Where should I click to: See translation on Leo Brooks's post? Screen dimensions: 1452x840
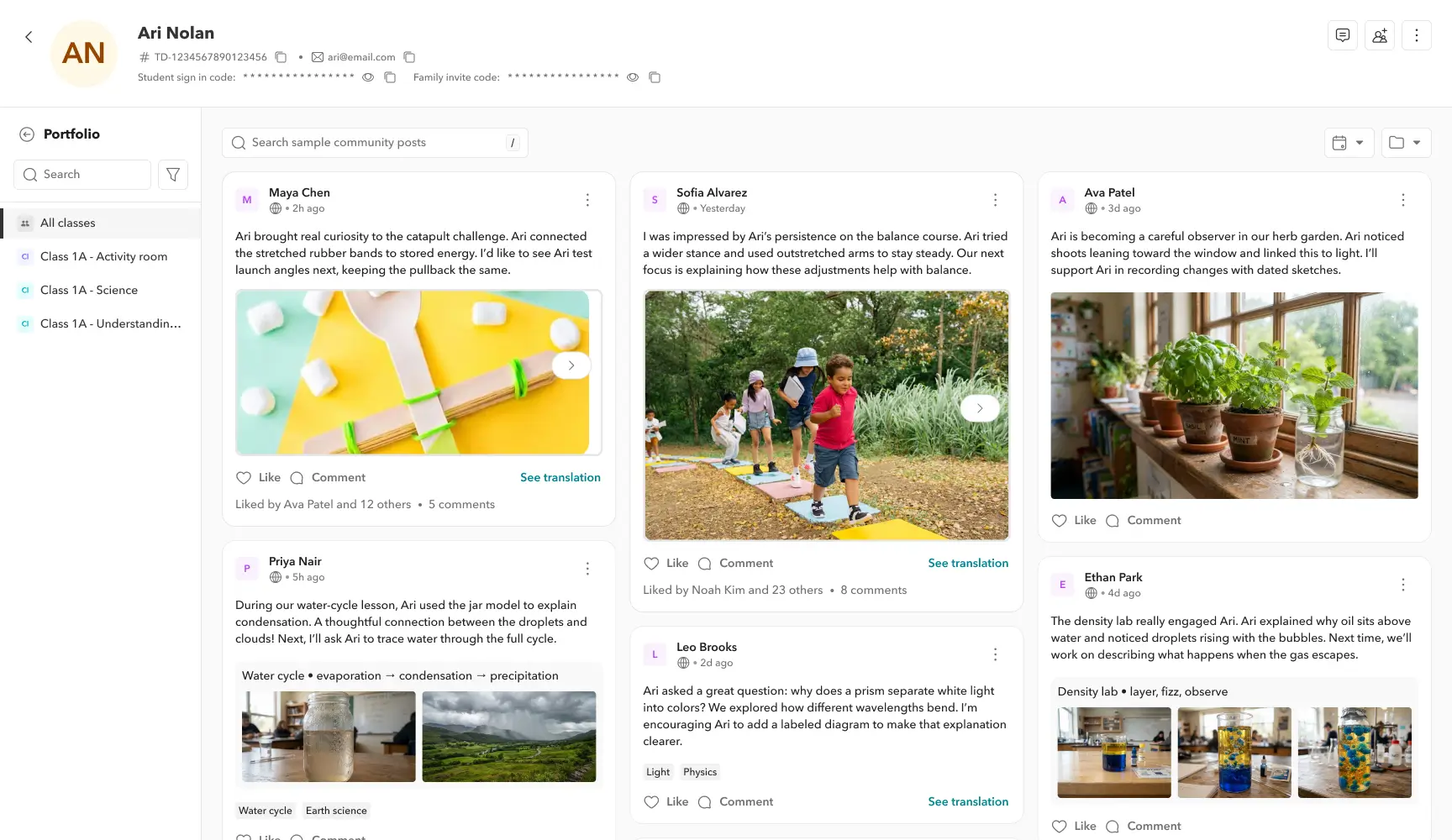(968, 801)
